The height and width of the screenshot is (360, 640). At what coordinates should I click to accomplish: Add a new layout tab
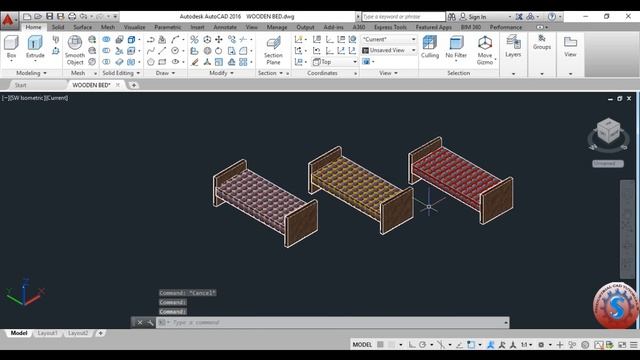click(x=100, y=333)
